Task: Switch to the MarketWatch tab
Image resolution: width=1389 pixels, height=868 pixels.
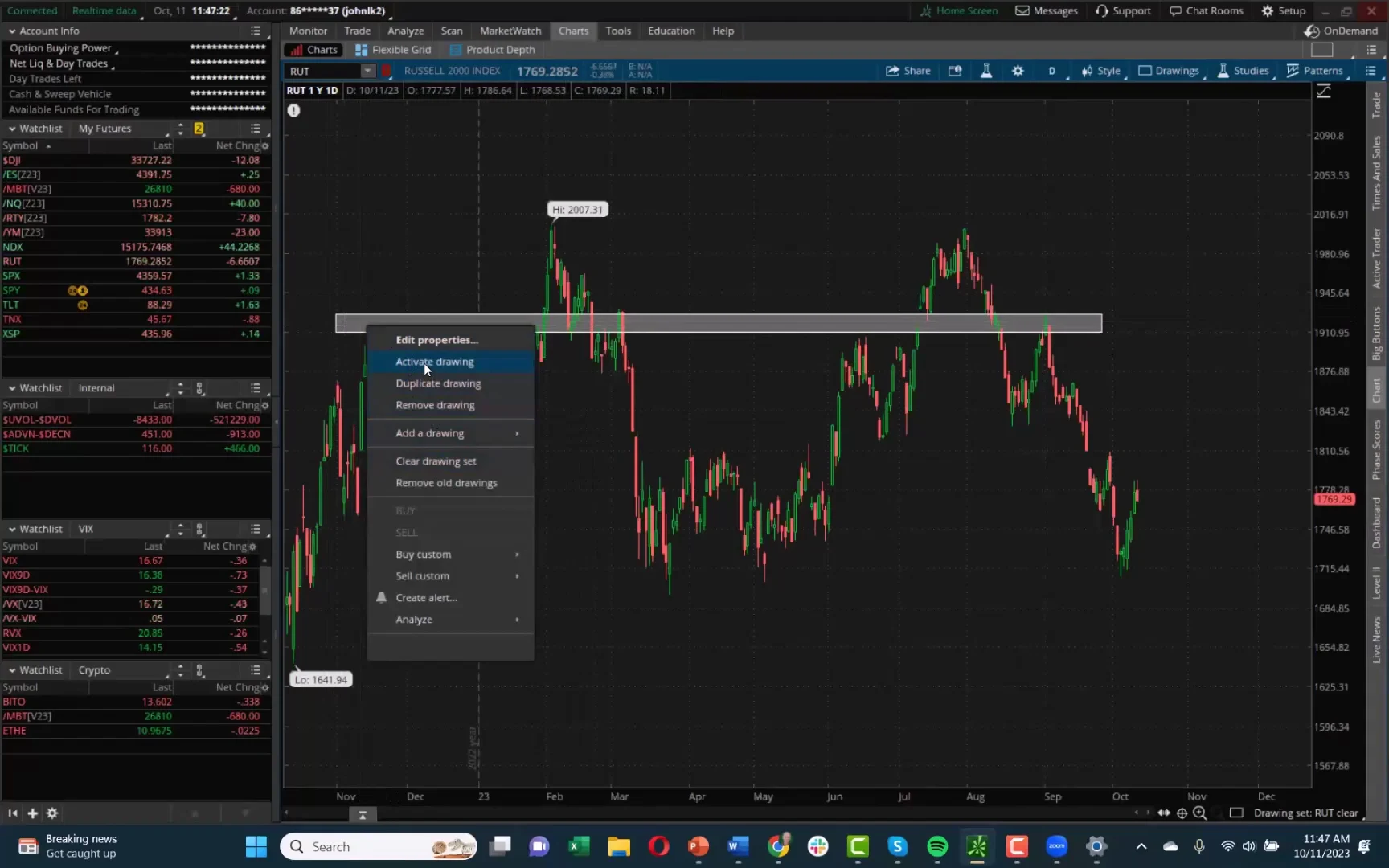Action: tap(510, 31)
